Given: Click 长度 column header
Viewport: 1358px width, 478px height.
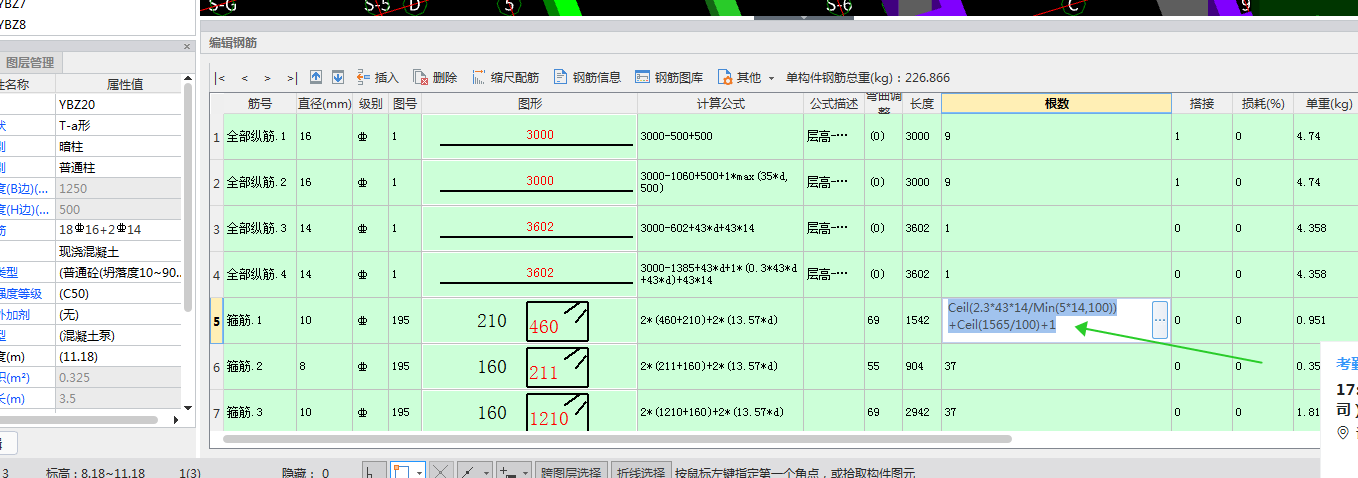Looking at the screenshot, I should click(921, 103).
